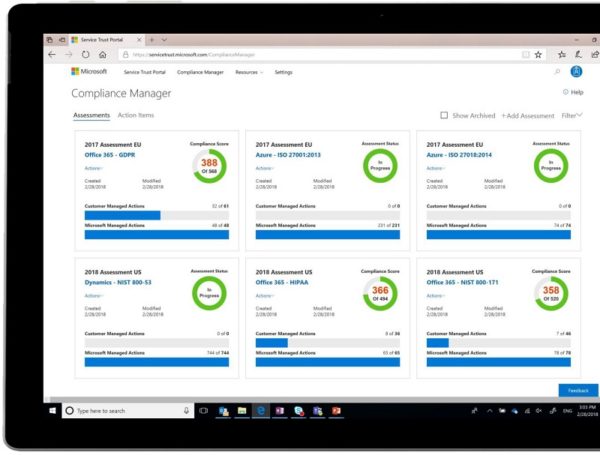Go to the browser home page
Screen dimensions: 600x455
(103, 55)
